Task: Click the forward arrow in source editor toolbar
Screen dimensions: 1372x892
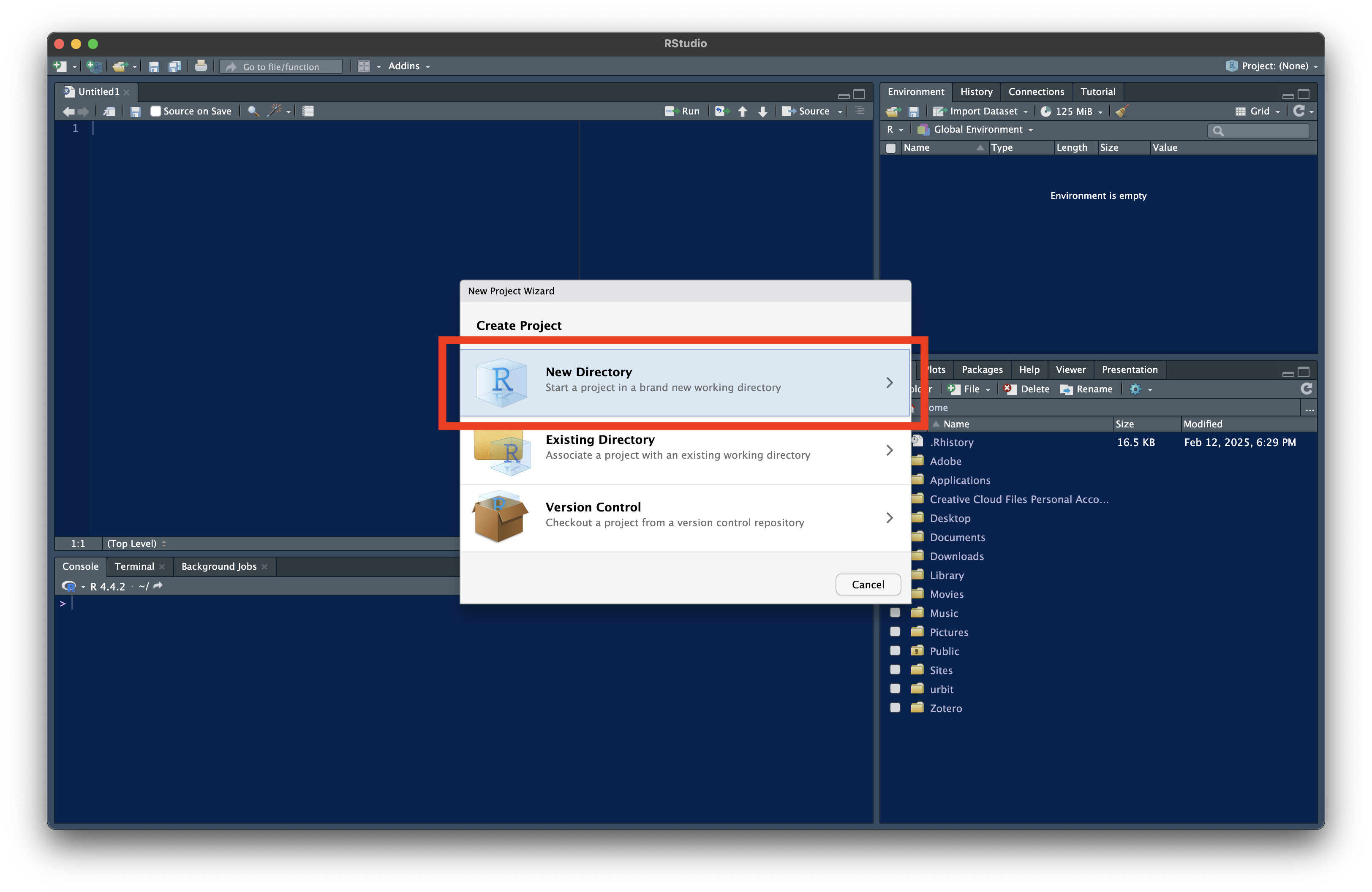Action: pos(84,111)
